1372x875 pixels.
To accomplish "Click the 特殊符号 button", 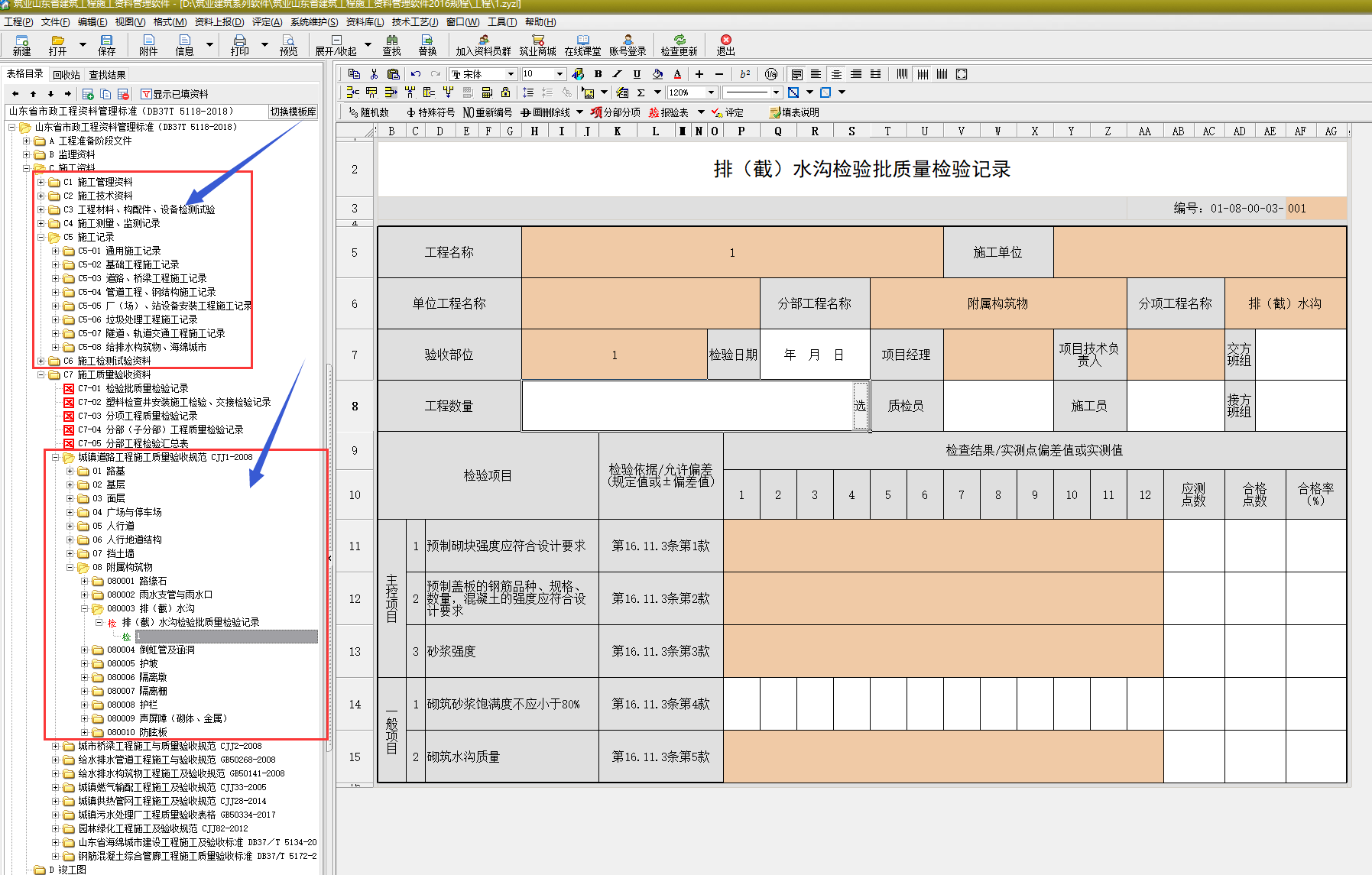I will point(430,112).
